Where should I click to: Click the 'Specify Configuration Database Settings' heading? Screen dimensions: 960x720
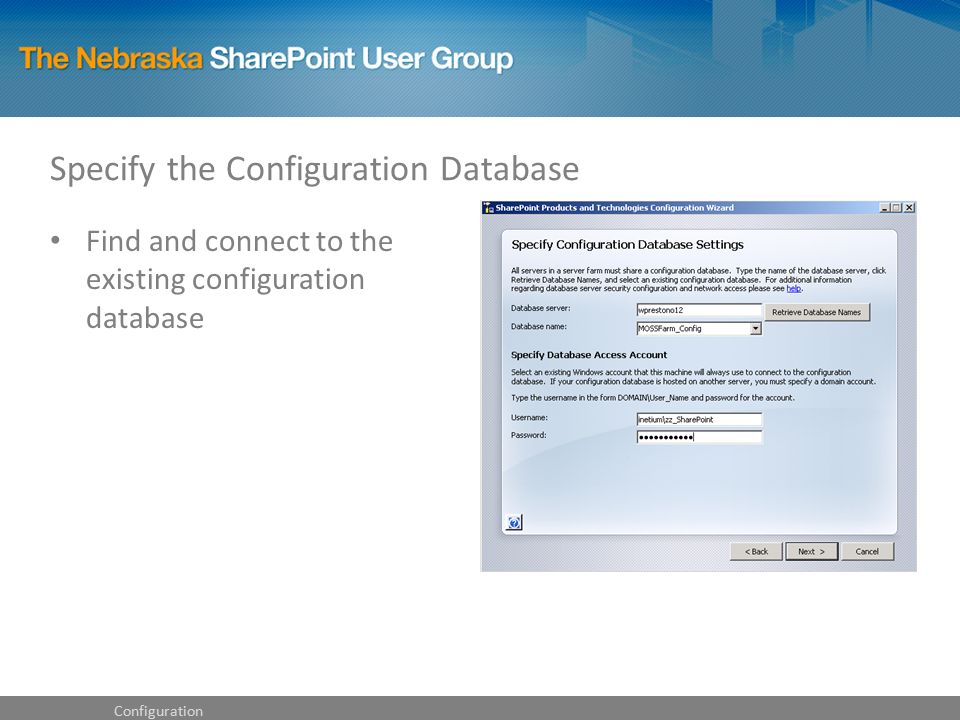pos(628,245)
